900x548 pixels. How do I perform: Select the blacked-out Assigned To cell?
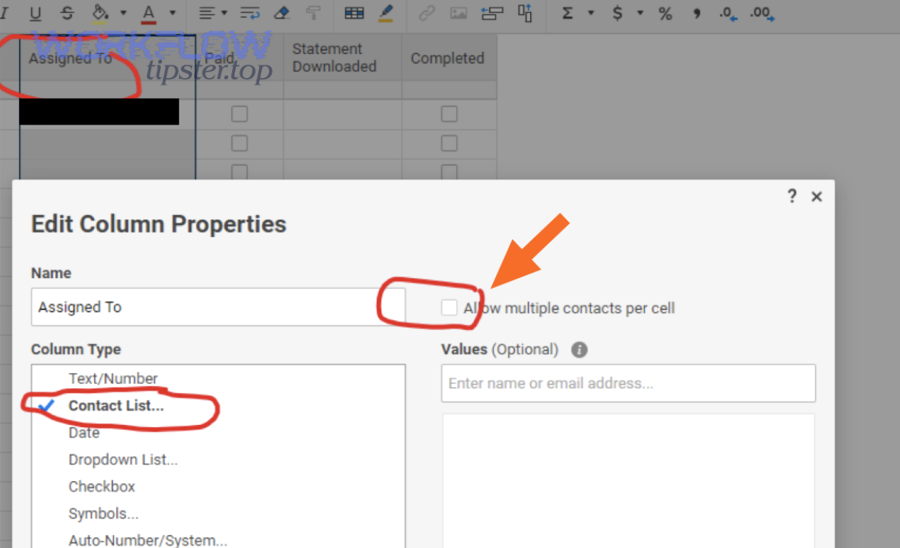pos(99,111)
